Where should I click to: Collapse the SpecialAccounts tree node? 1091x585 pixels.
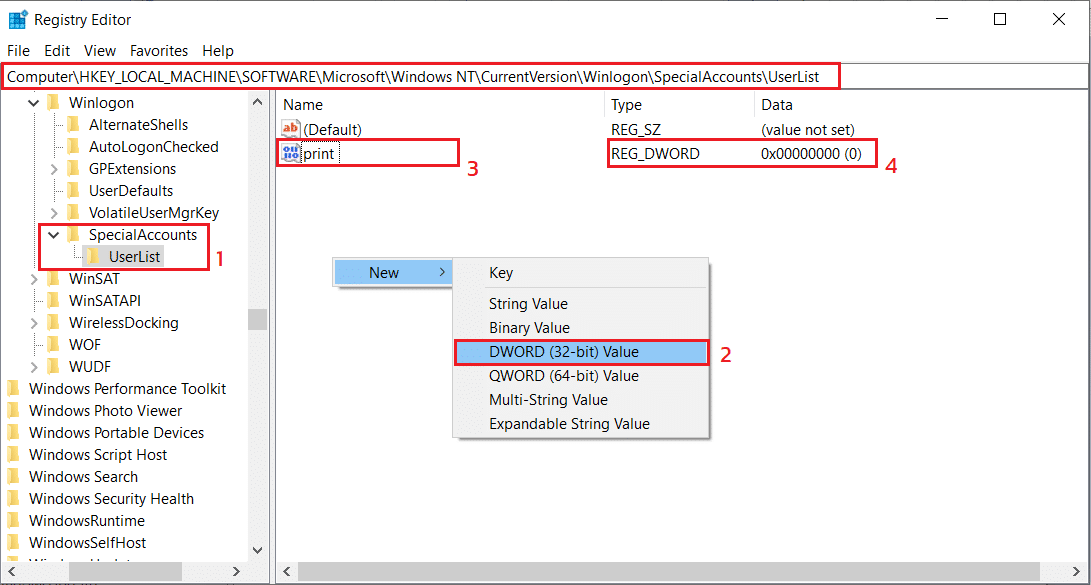point(54,235)
